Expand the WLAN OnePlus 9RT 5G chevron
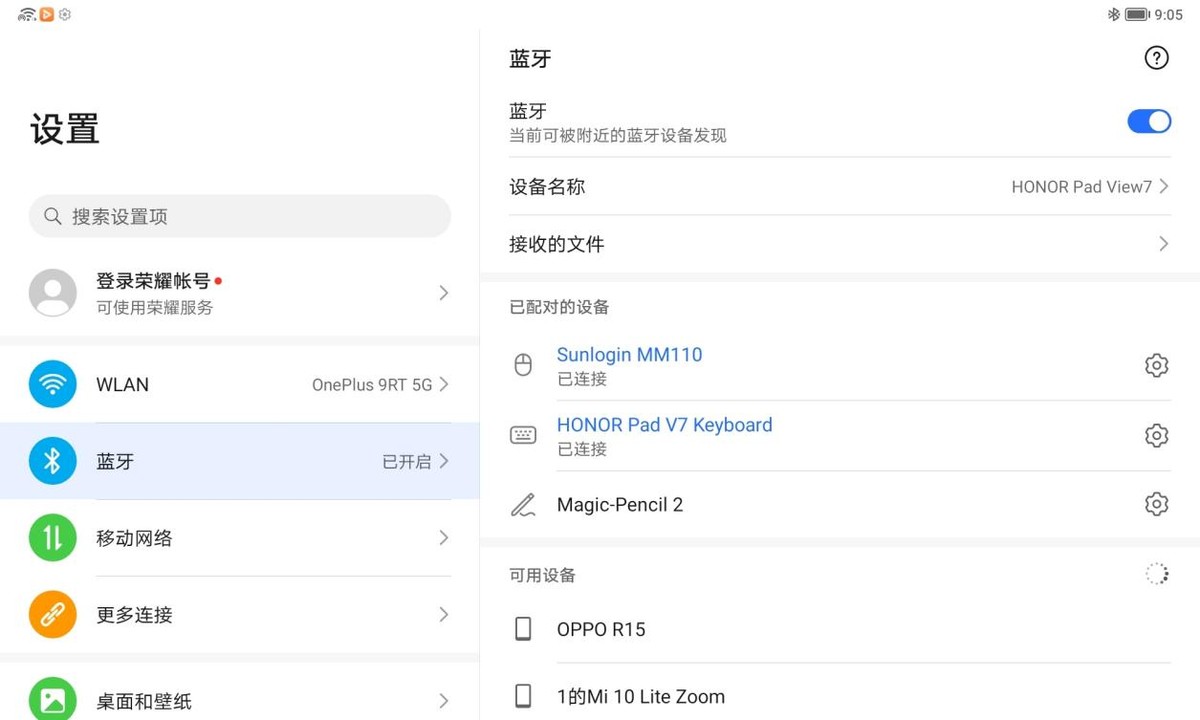The width and height of the screenshot is (1200, 720). click(444, 385)
